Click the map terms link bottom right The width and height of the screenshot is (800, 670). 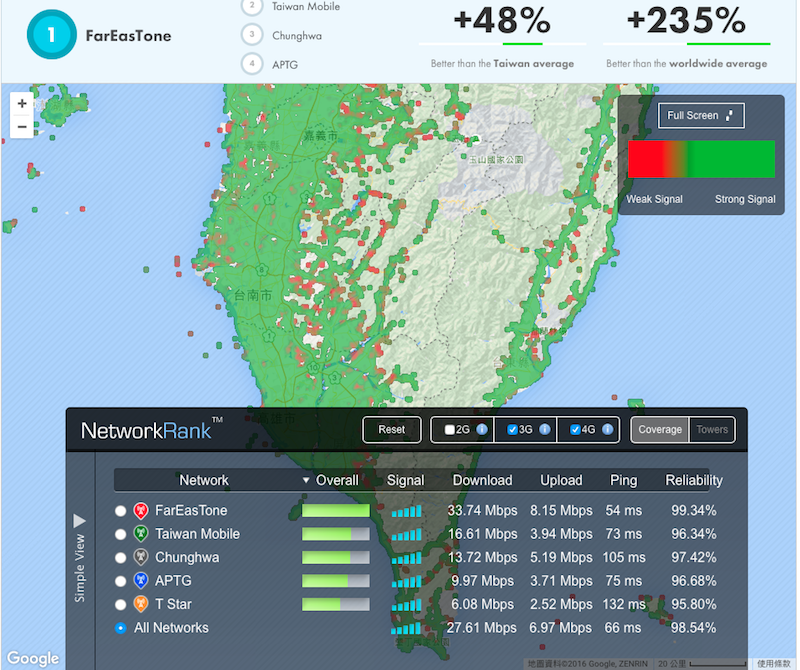coord(773,663)
